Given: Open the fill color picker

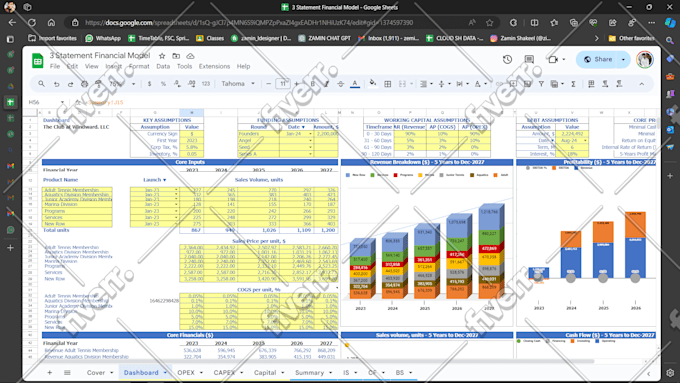Looking at the screenshot, I should pyautogui.click(x=373, y=84).
